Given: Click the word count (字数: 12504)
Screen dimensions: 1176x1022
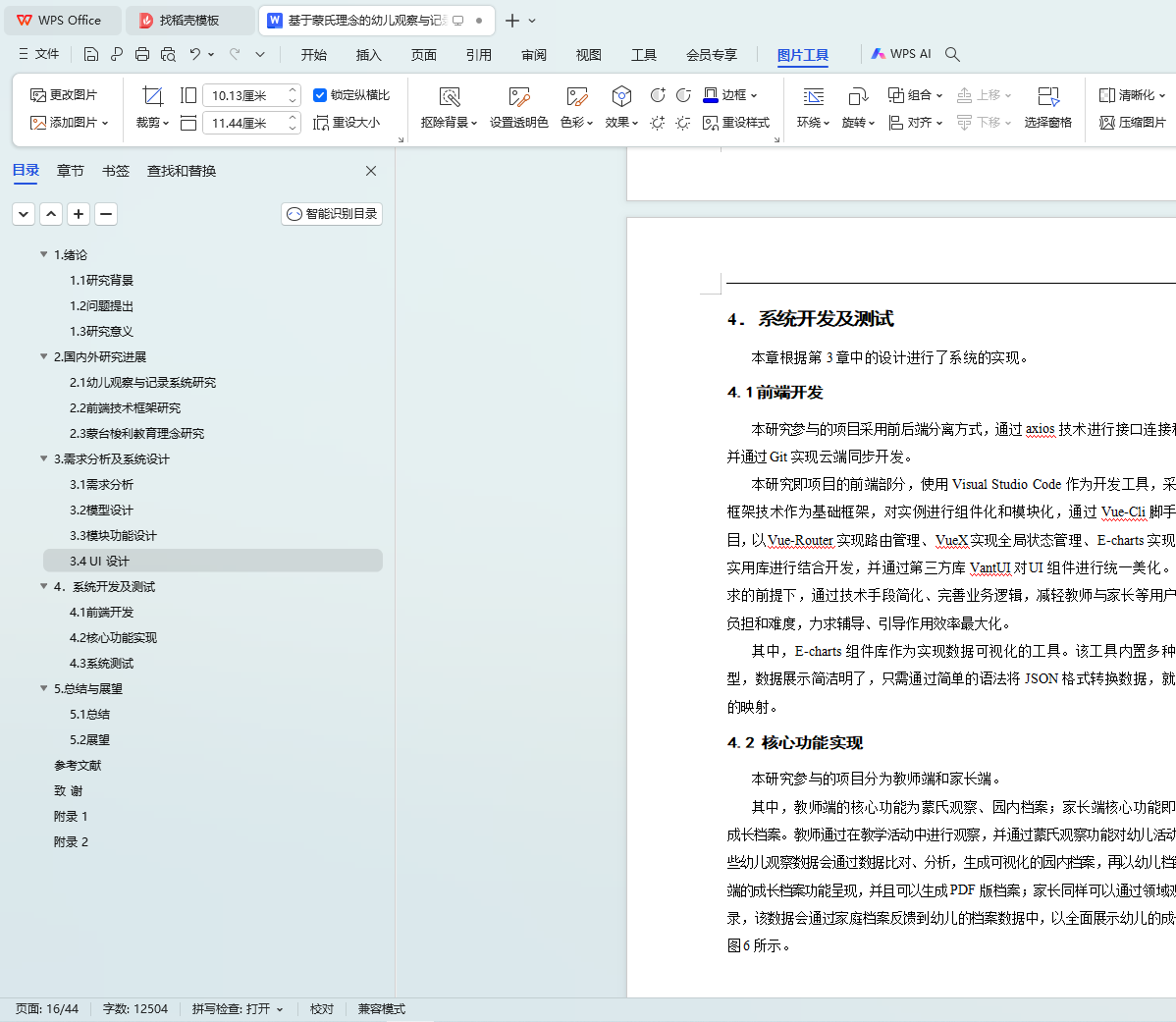Looking at the screenshot, I should coord(135,1009).
